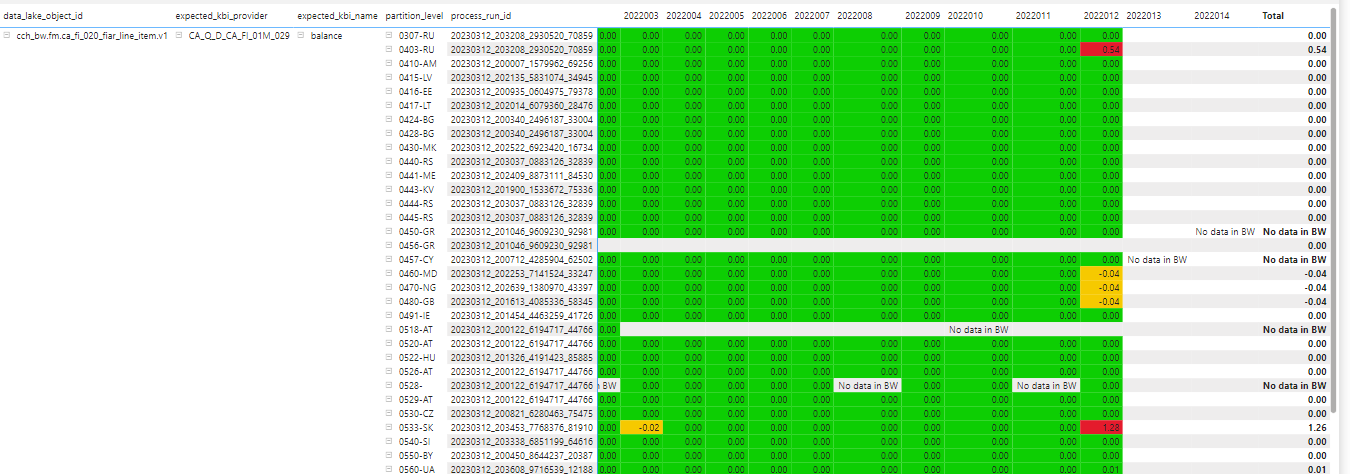1350x474 pixels.
Task: Select run id 20230312_202409_8873111_84530
Action: pos(522,175)
